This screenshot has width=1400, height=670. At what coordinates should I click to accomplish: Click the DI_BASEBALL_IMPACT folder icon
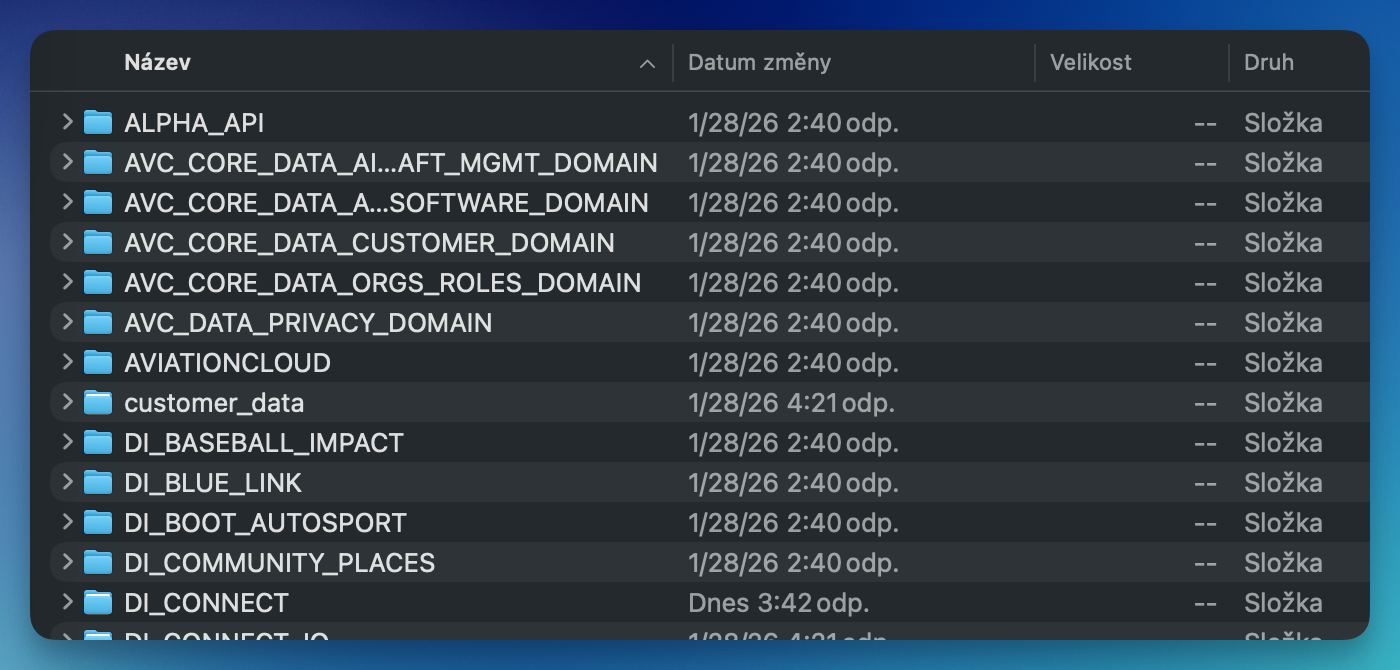(97, 443)
